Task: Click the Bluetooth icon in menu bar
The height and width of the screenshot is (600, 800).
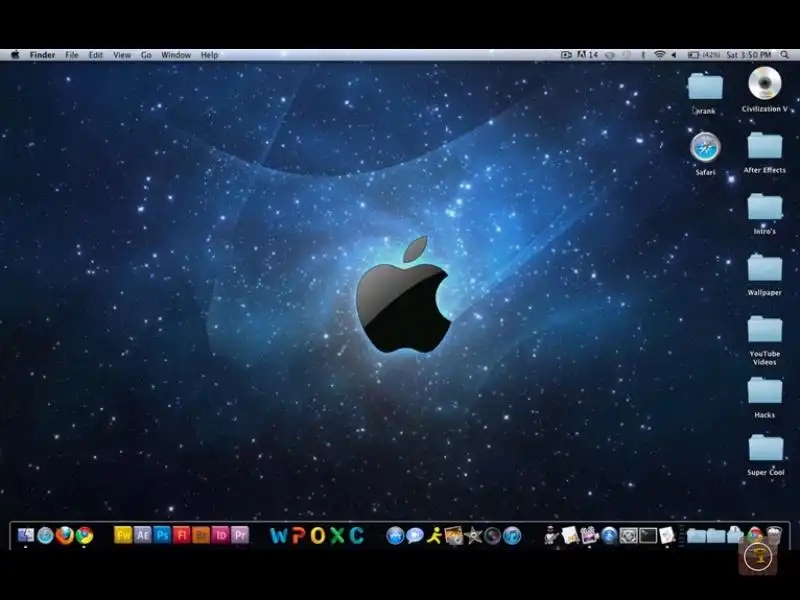Action: tap(643, 55)
